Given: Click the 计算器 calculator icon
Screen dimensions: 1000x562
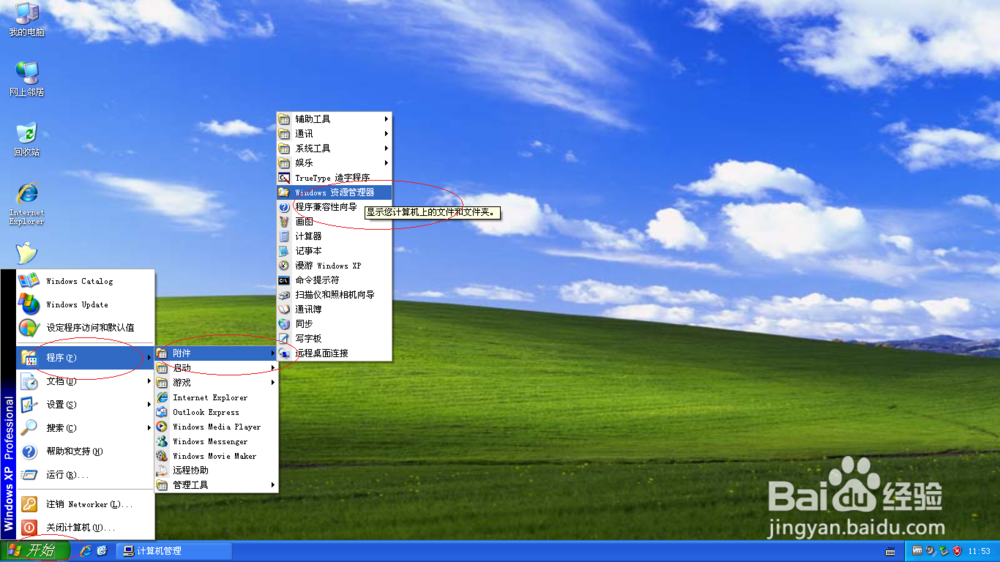Looking at the screenshot, I should [x=284, y=236].
